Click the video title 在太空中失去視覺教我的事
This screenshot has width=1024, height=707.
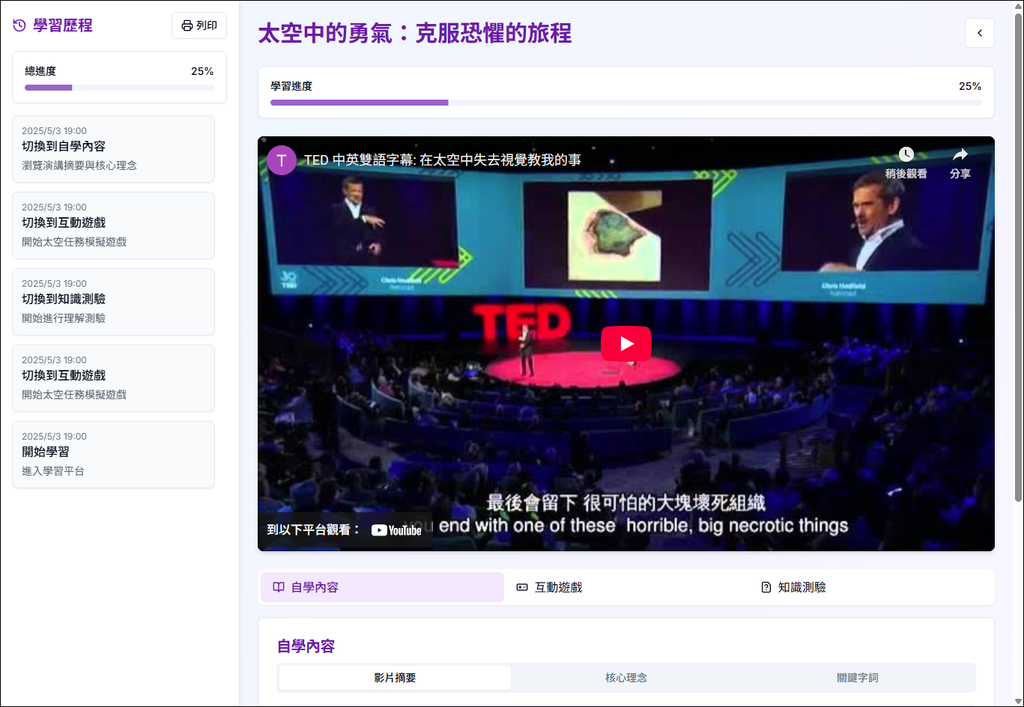(x=500, y=160)
